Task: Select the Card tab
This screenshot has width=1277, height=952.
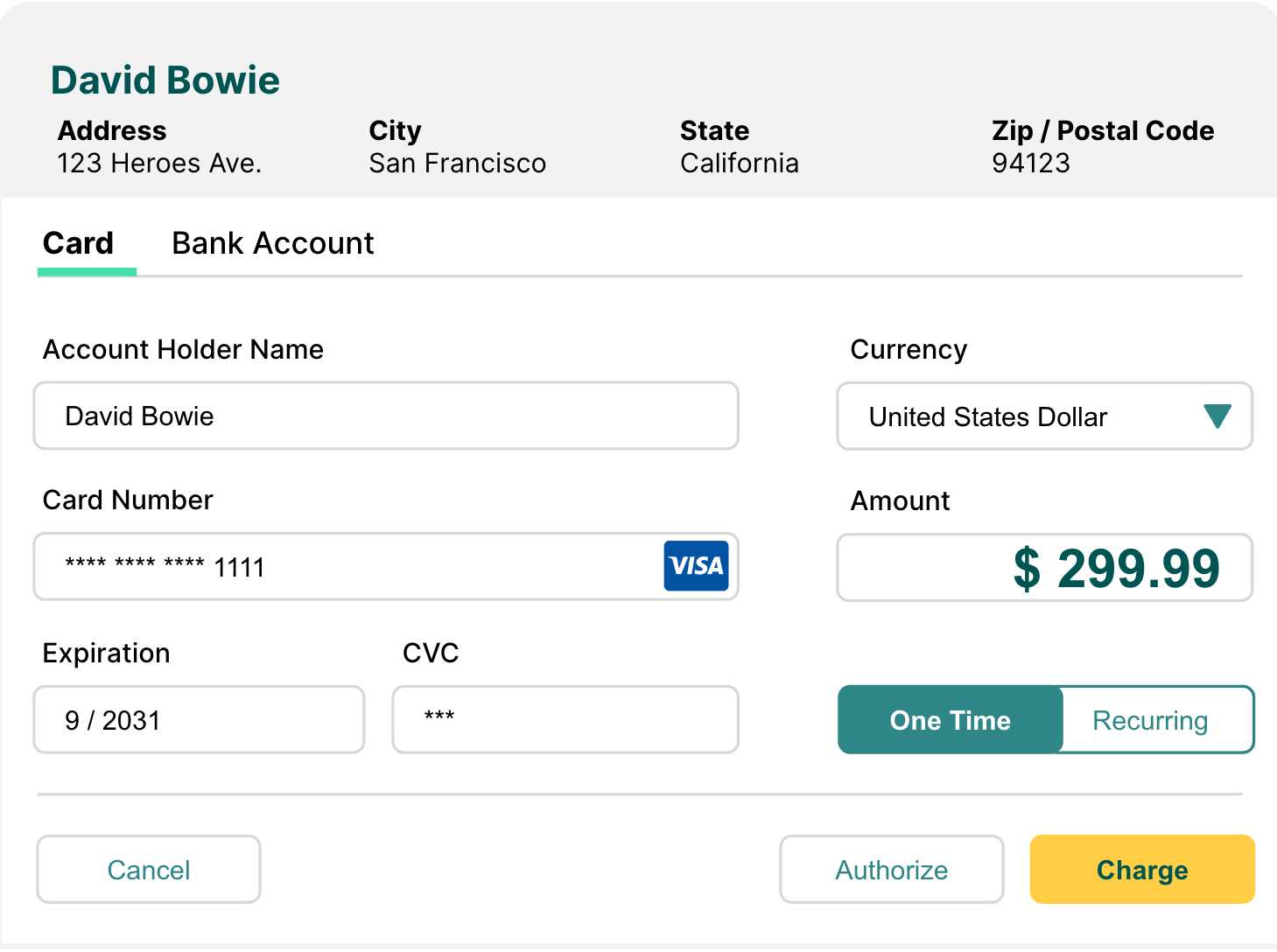Action: click(79, 243)
